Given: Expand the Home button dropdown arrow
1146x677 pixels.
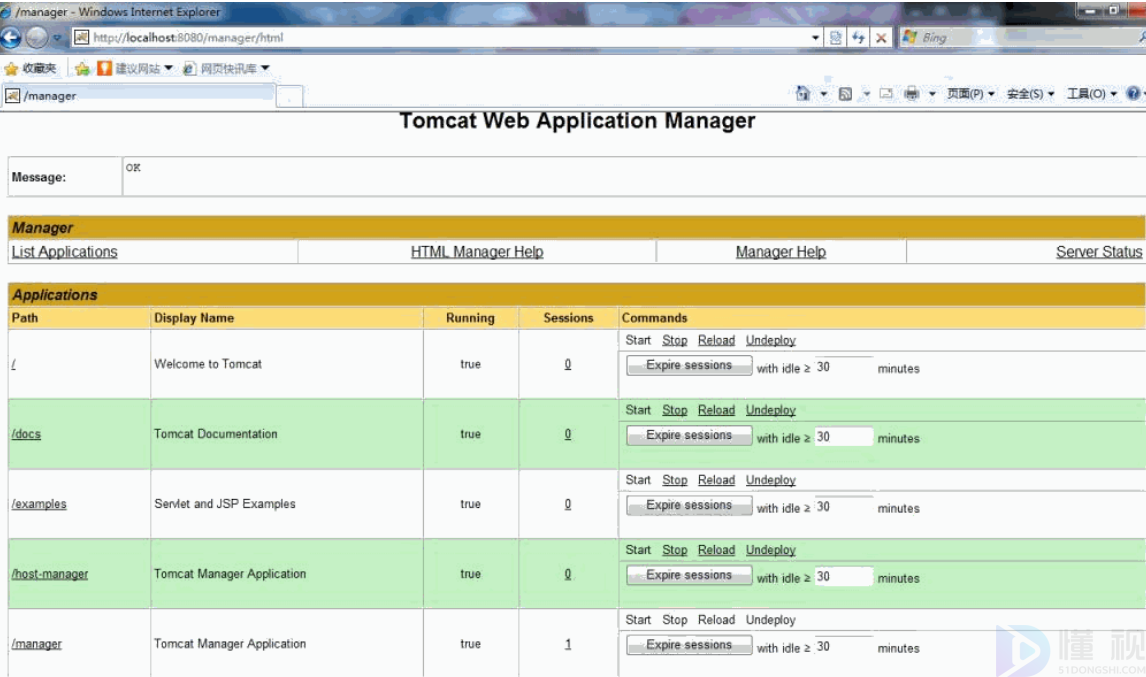Looking at the screenshot, I should pos(824,94).
